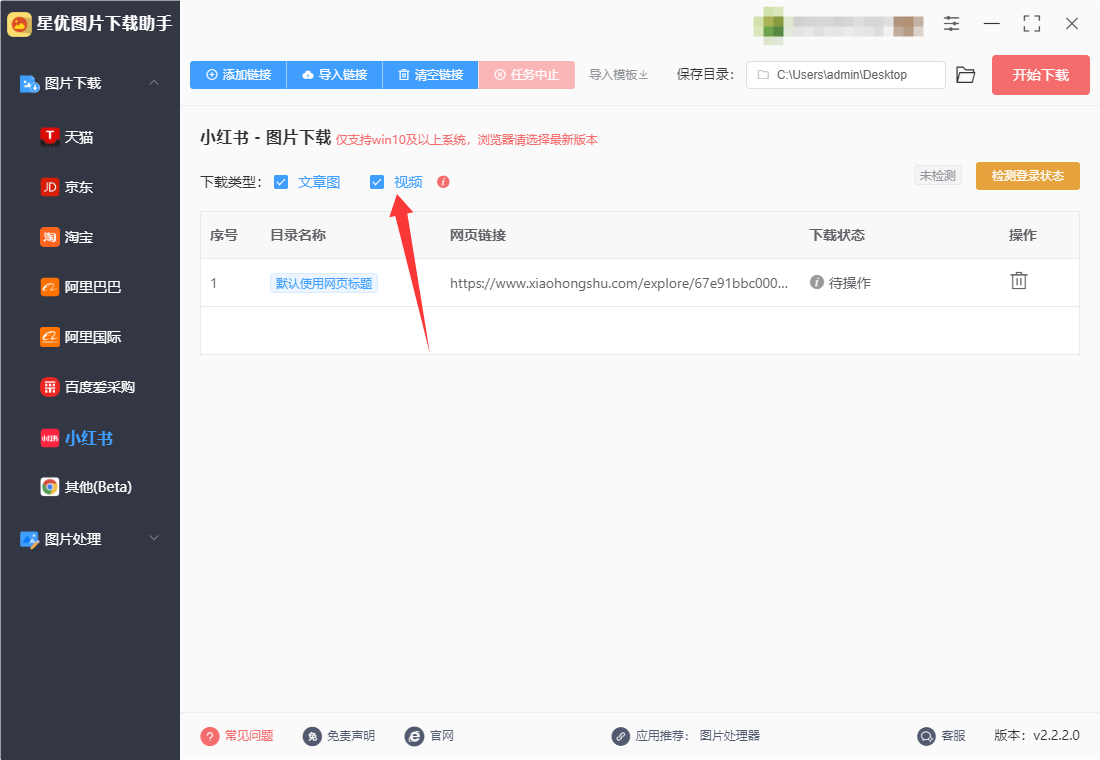This screenshot has height=760, width=1100.
Task: Click the 网页链接 column header
Action: click(478, 235)
